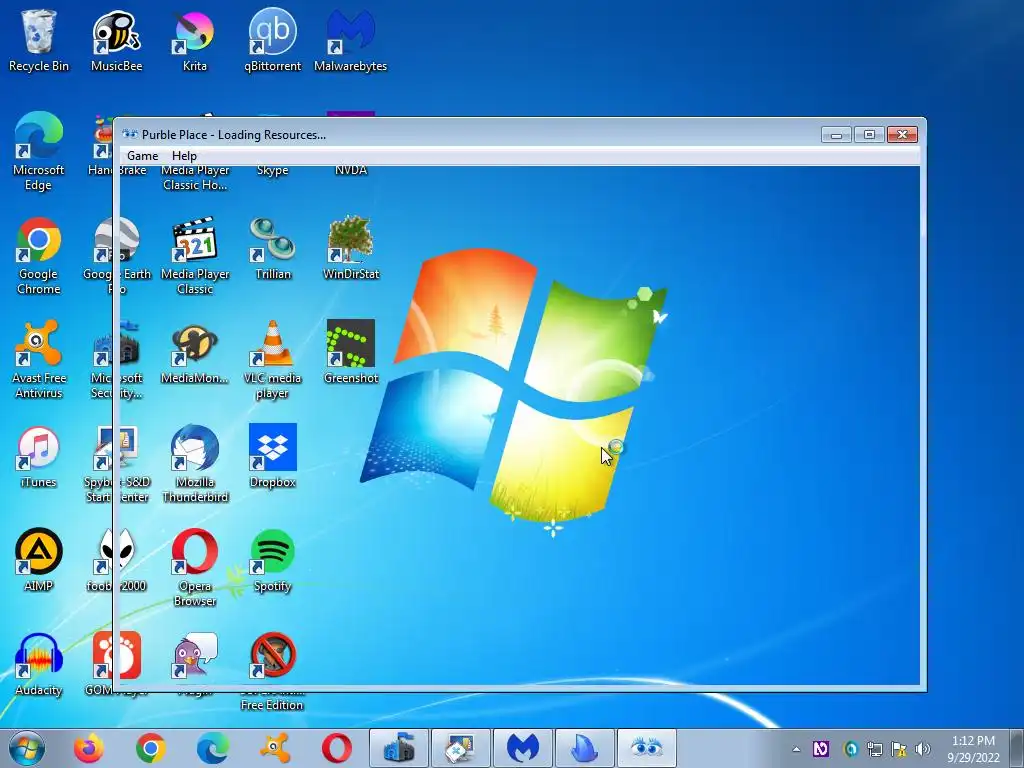Minimize the Purble Place window
Image resolution: width=1024 pixels, height=768 pixels.
point(836,135)
